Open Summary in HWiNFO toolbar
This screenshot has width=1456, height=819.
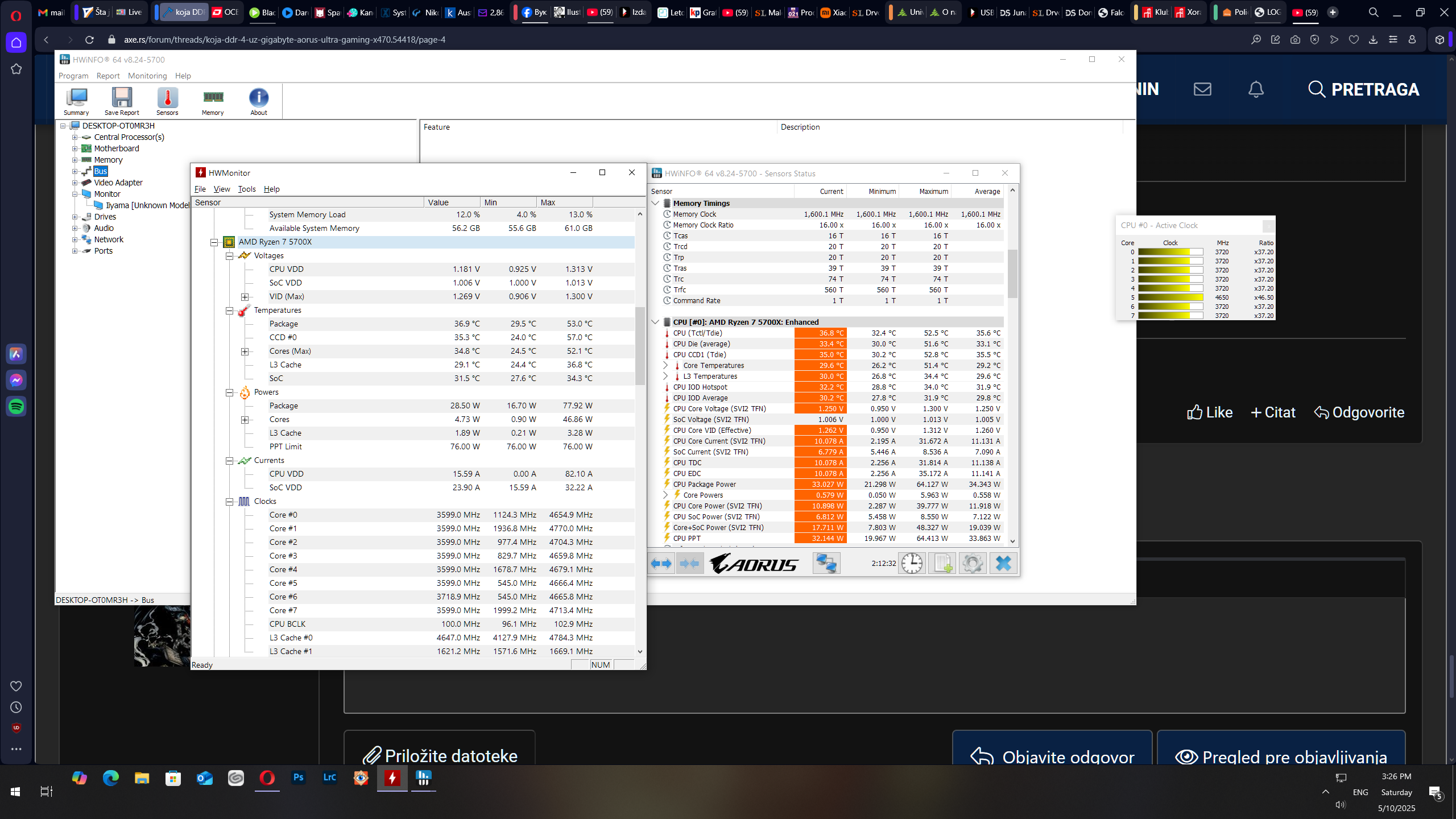pyautogui.click(x=76, y=101)
